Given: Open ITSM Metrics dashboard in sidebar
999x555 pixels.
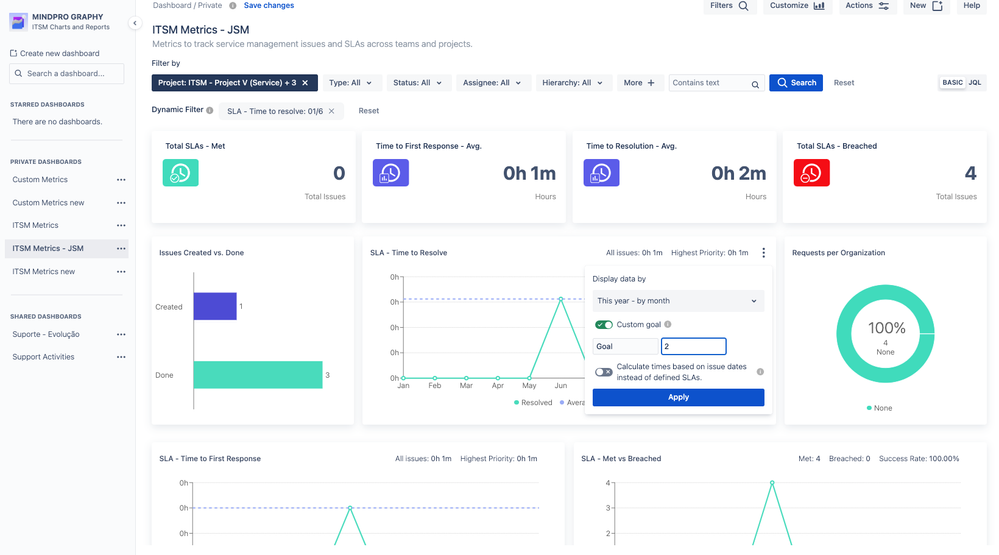Looking at the screenshot, I should 35,226.
